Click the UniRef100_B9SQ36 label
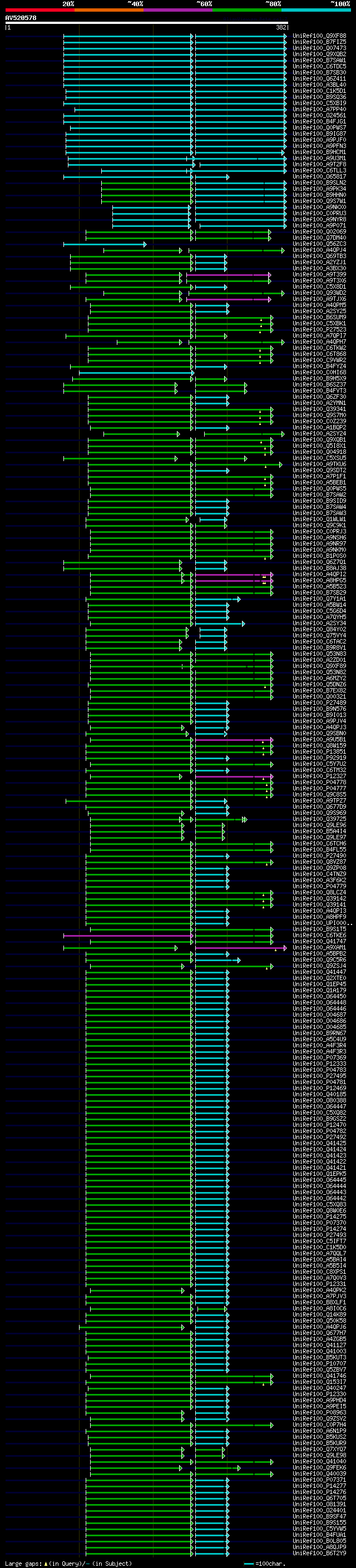Image resolution: width=356 pixels, height=1568 pixels. (x=319, y=97)
